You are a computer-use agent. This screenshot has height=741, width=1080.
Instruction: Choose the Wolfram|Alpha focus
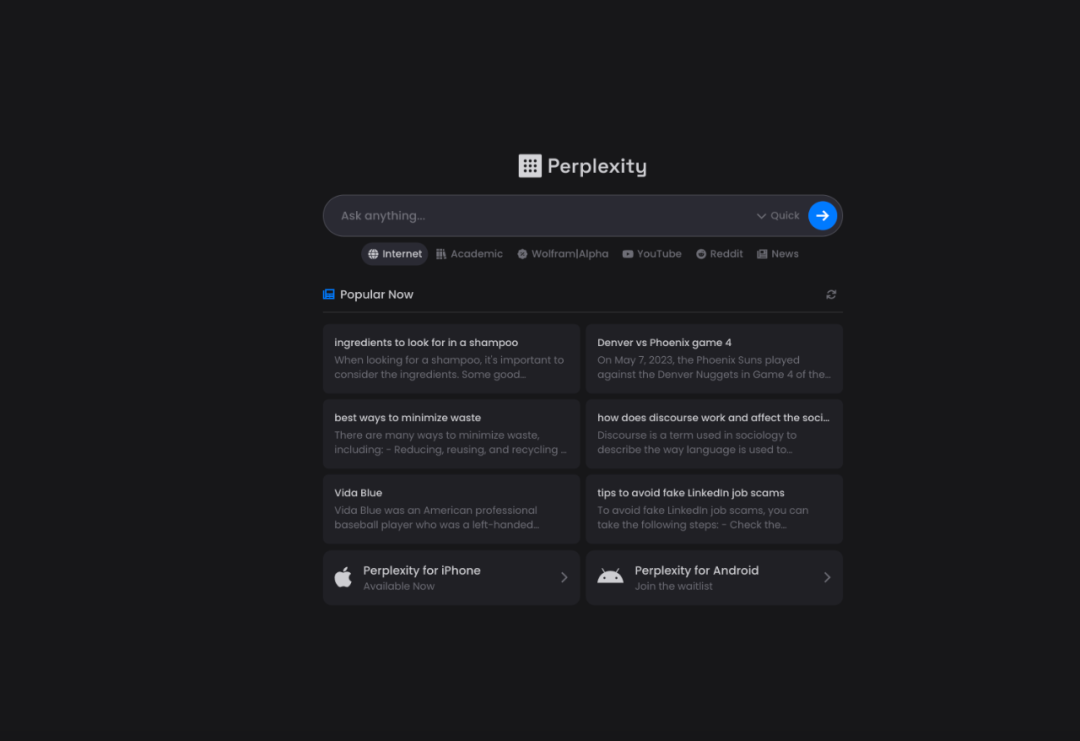tap(563, 254)
